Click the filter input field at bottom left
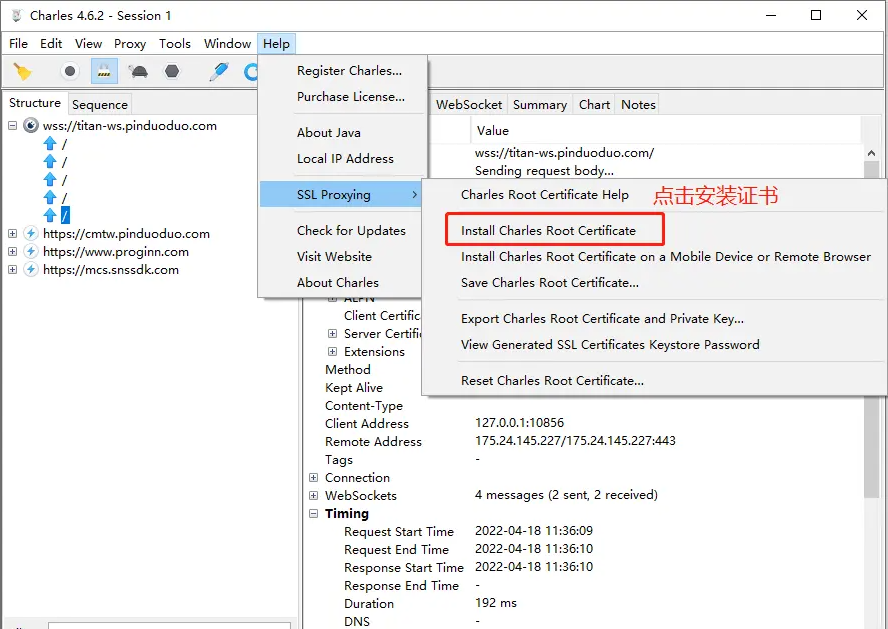The width and height of the screenshot is (888, 629). pyautogui.click(x=169, y=625)
